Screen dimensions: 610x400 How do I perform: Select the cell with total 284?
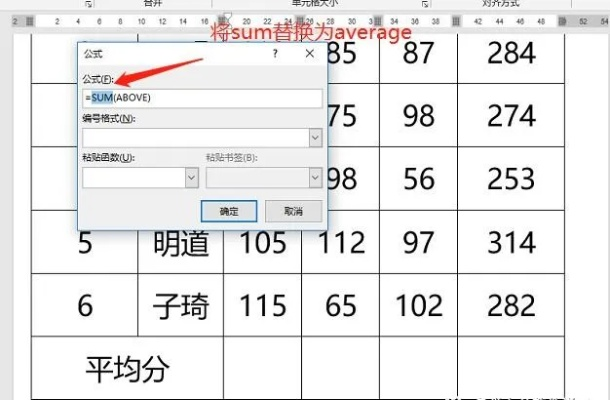coord(512,52)
